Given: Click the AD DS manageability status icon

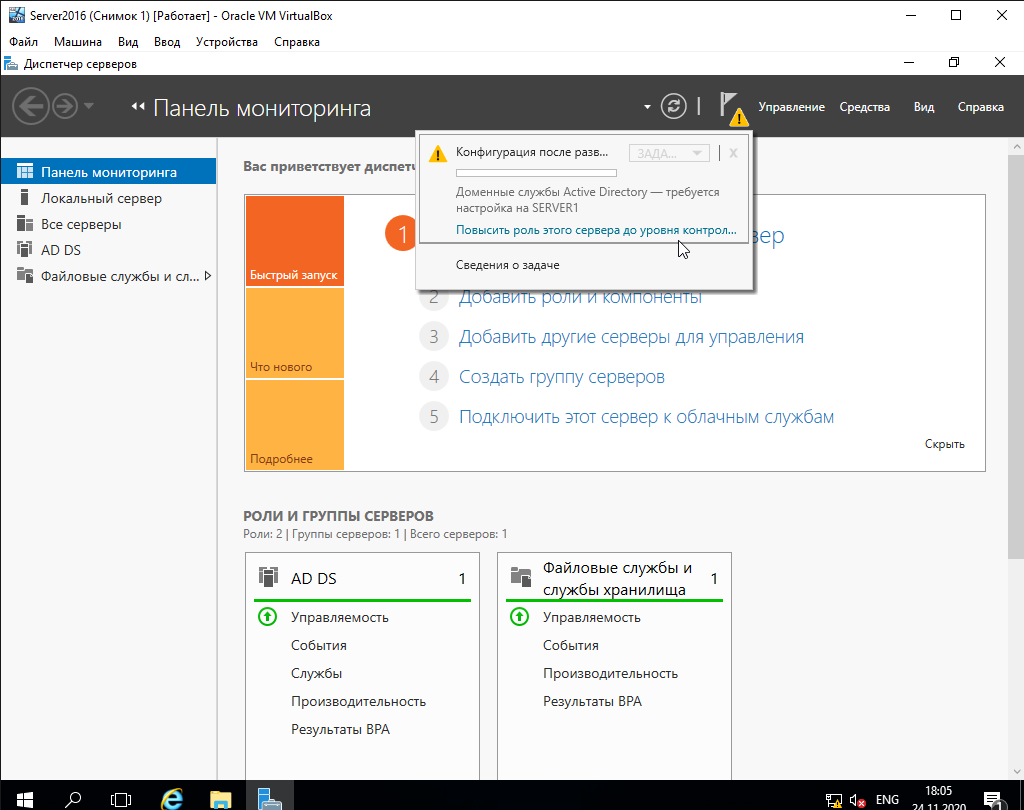Looking at the screenshot, I should point(267,617).
